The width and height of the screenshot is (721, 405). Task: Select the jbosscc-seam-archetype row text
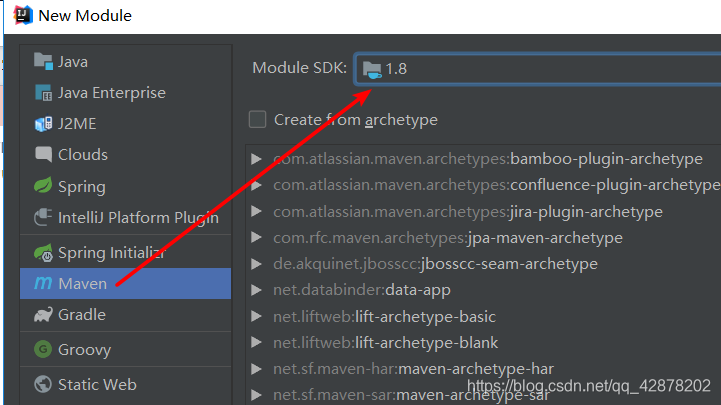tap(435, 264)
